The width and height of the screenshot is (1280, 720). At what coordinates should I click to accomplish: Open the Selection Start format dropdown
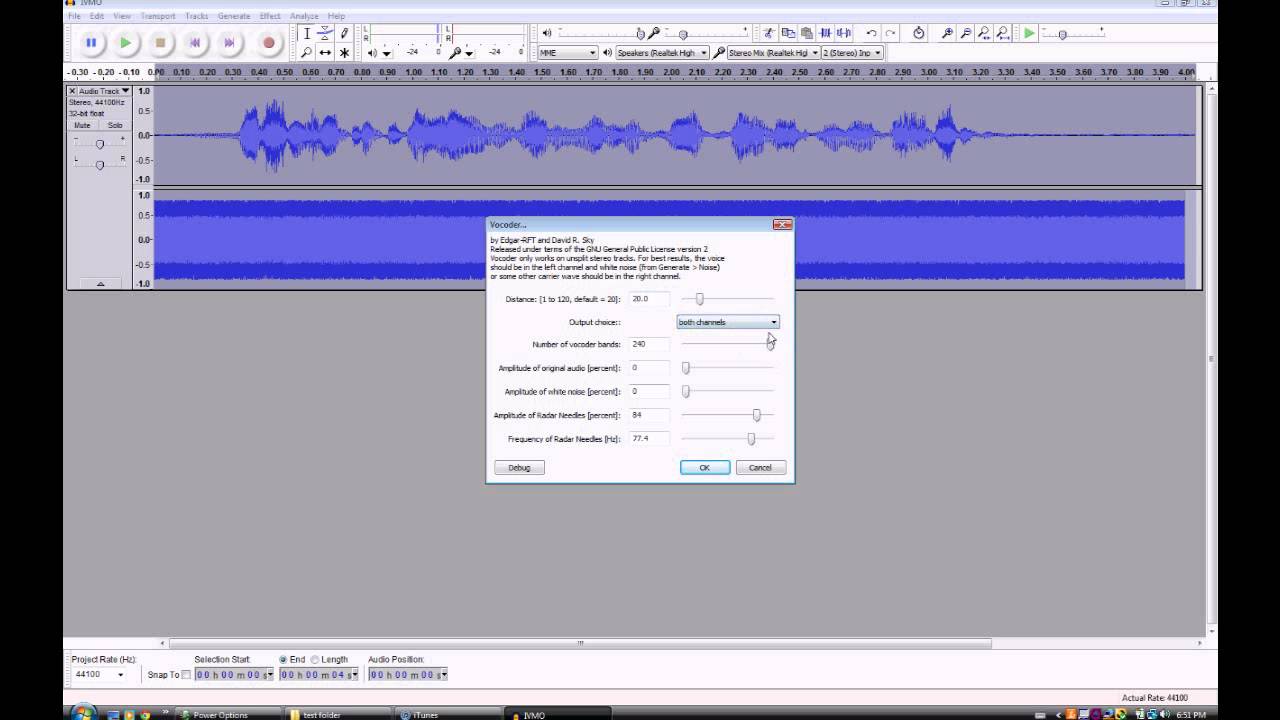pyautogui.click(x=269, y=675)
